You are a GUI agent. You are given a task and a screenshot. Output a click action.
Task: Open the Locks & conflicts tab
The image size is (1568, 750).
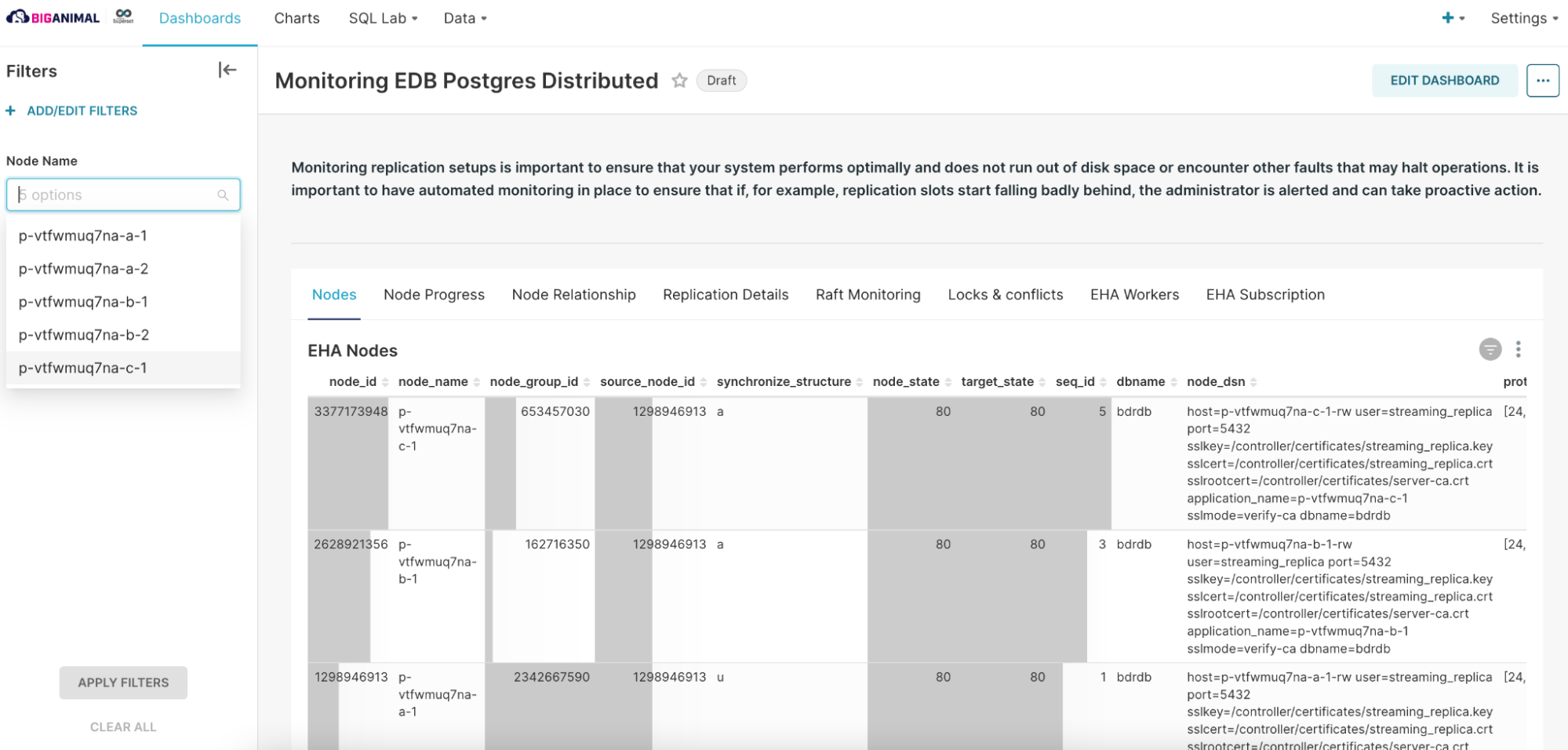1005,295
